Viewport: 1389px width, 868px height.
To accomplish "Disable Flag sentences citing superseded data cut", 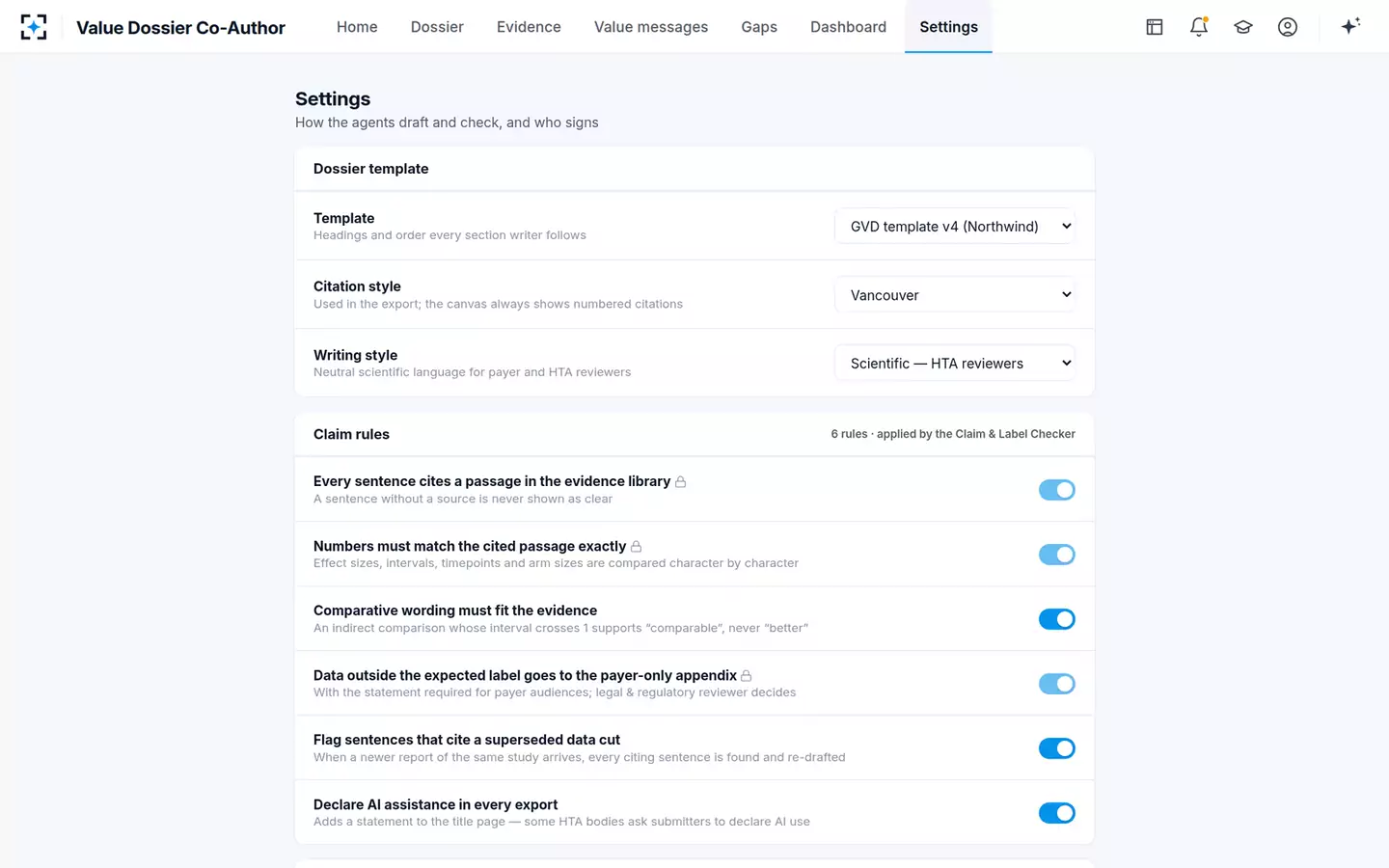I will 1057,748.
